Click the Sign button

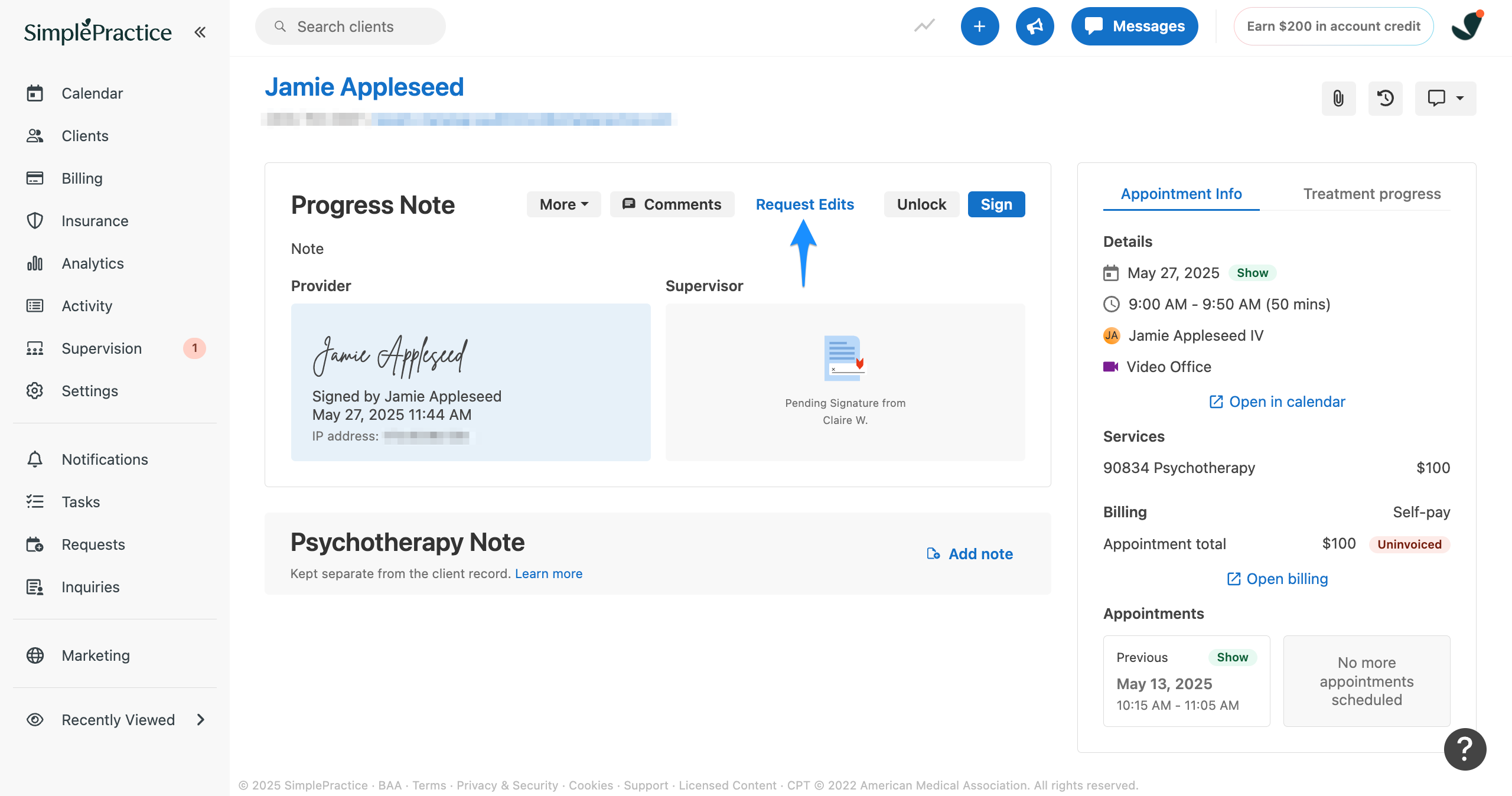click(996, 204)
